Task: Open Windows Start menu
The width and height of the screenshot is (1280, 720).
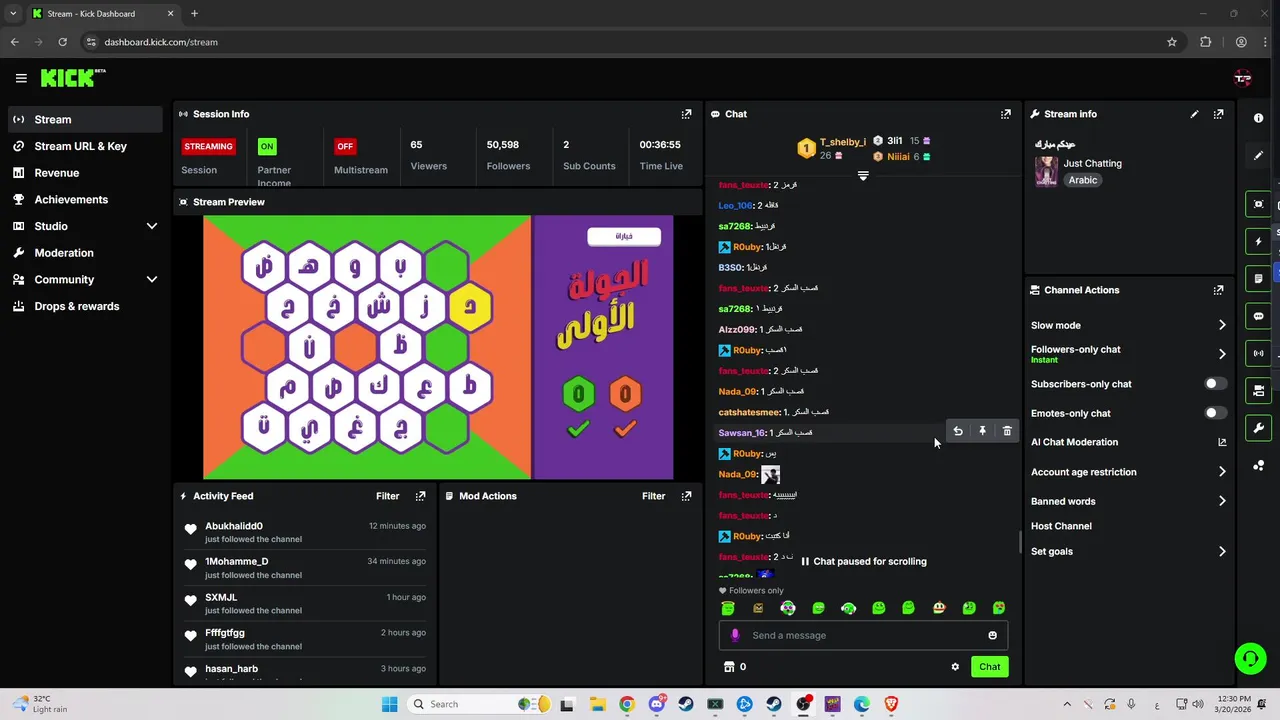Action: tap(389, 704)
